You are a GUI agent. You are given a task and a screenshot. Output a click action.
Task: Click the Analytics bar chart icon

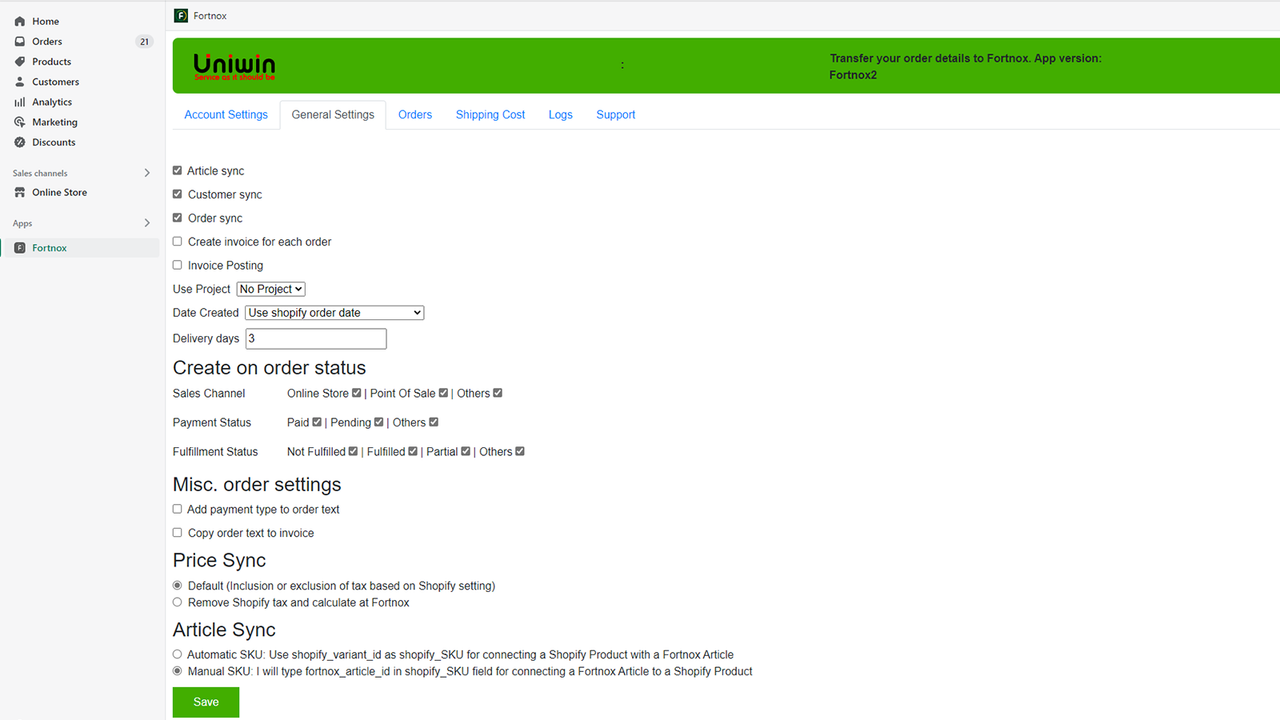[20, 101]
